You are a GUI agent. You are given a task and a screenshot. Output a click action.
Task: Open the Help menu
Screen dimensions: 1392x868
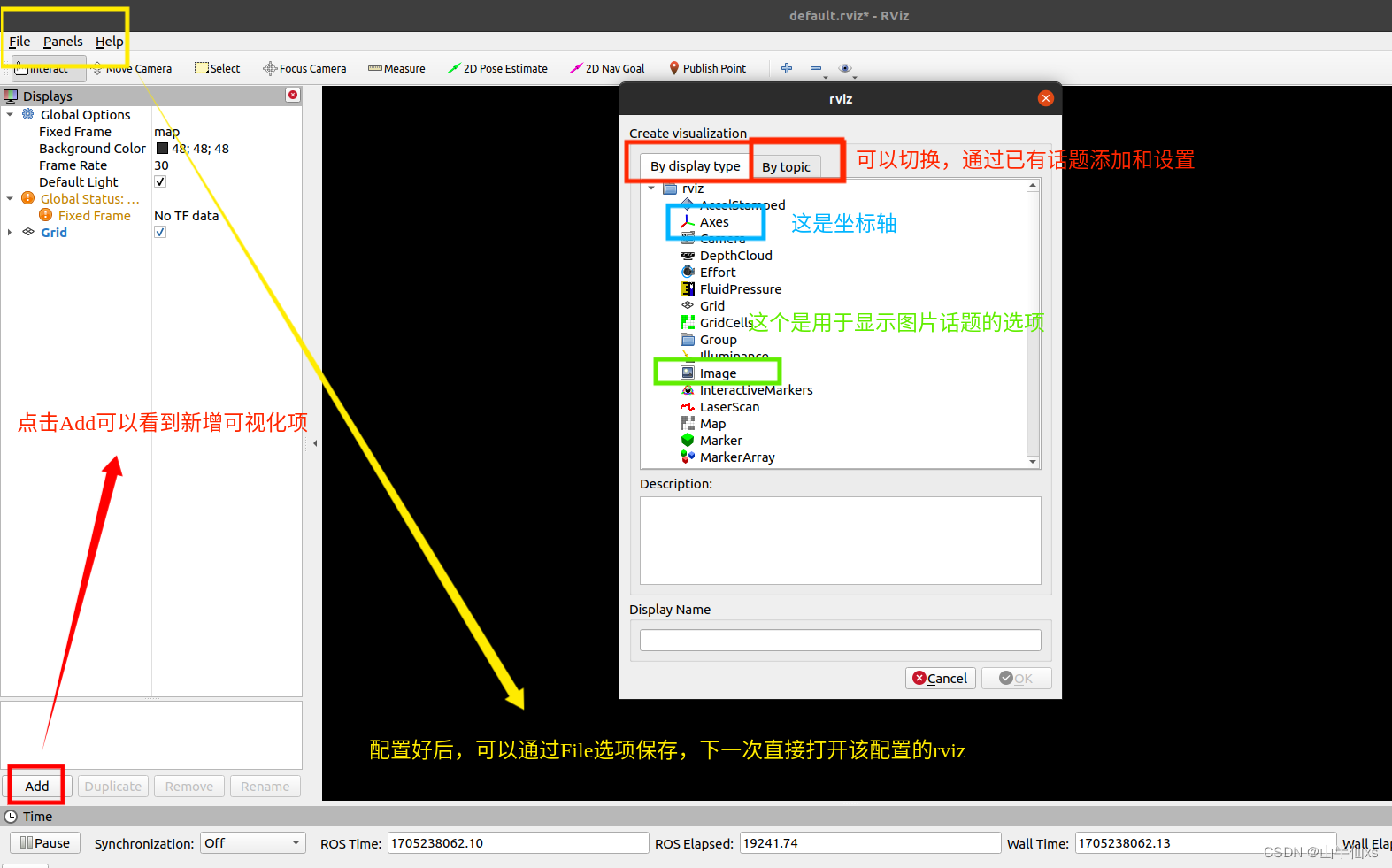point(110,42)
